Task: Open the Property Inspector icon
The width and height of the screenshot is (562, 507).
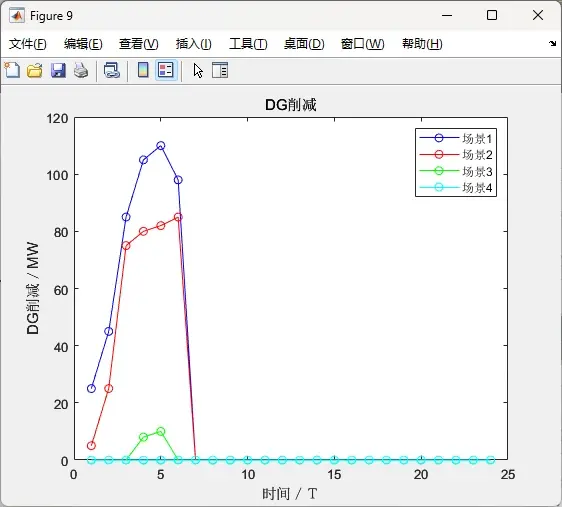Action: click(220, 70)
